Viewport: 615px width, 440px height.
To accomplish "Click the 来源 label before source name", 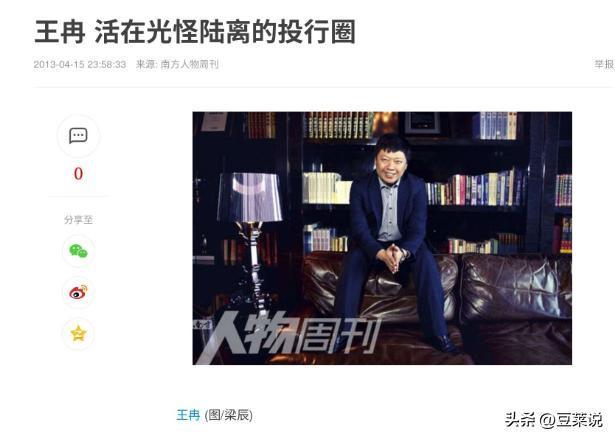I will pyautogui.click(x=146, y=64).
